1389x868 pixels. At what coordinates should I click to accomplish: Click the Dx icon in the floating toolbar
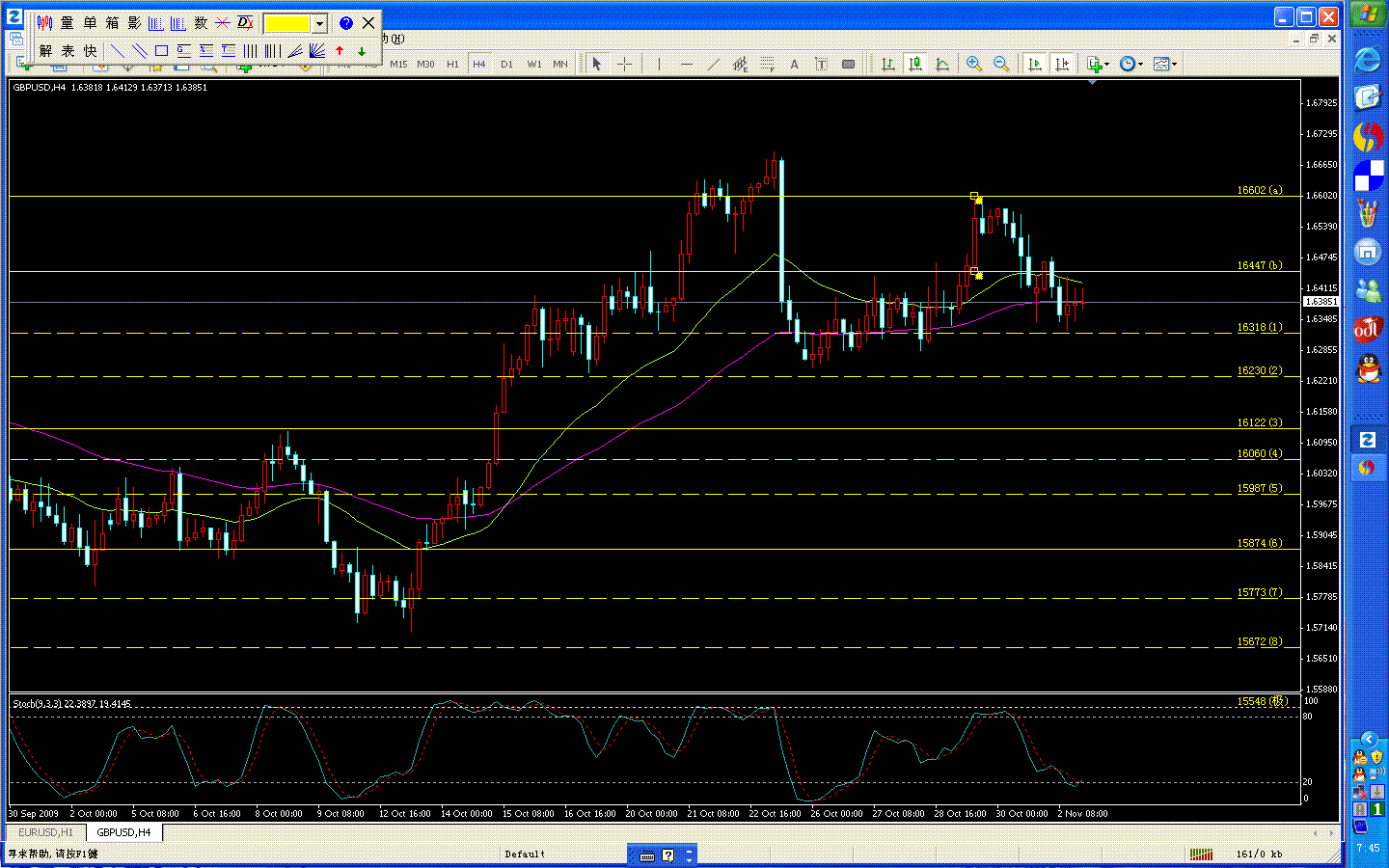coord(245,22)
